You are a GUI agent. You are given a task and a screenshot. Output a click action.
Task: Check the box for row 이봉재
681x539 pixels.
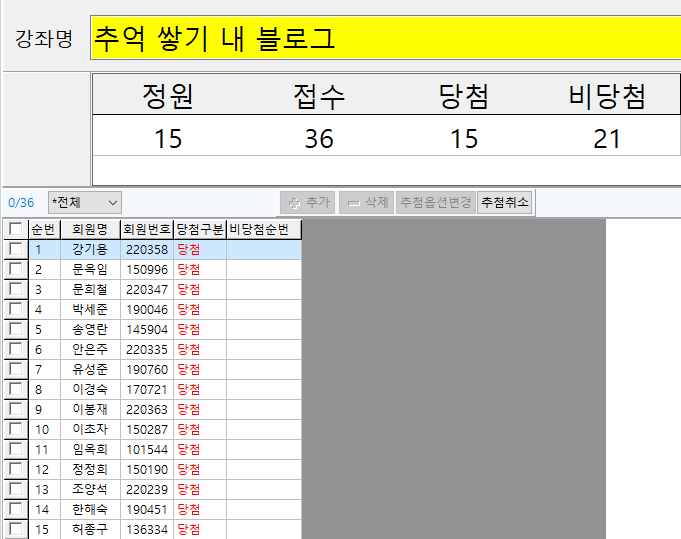(x=16, y=409)
